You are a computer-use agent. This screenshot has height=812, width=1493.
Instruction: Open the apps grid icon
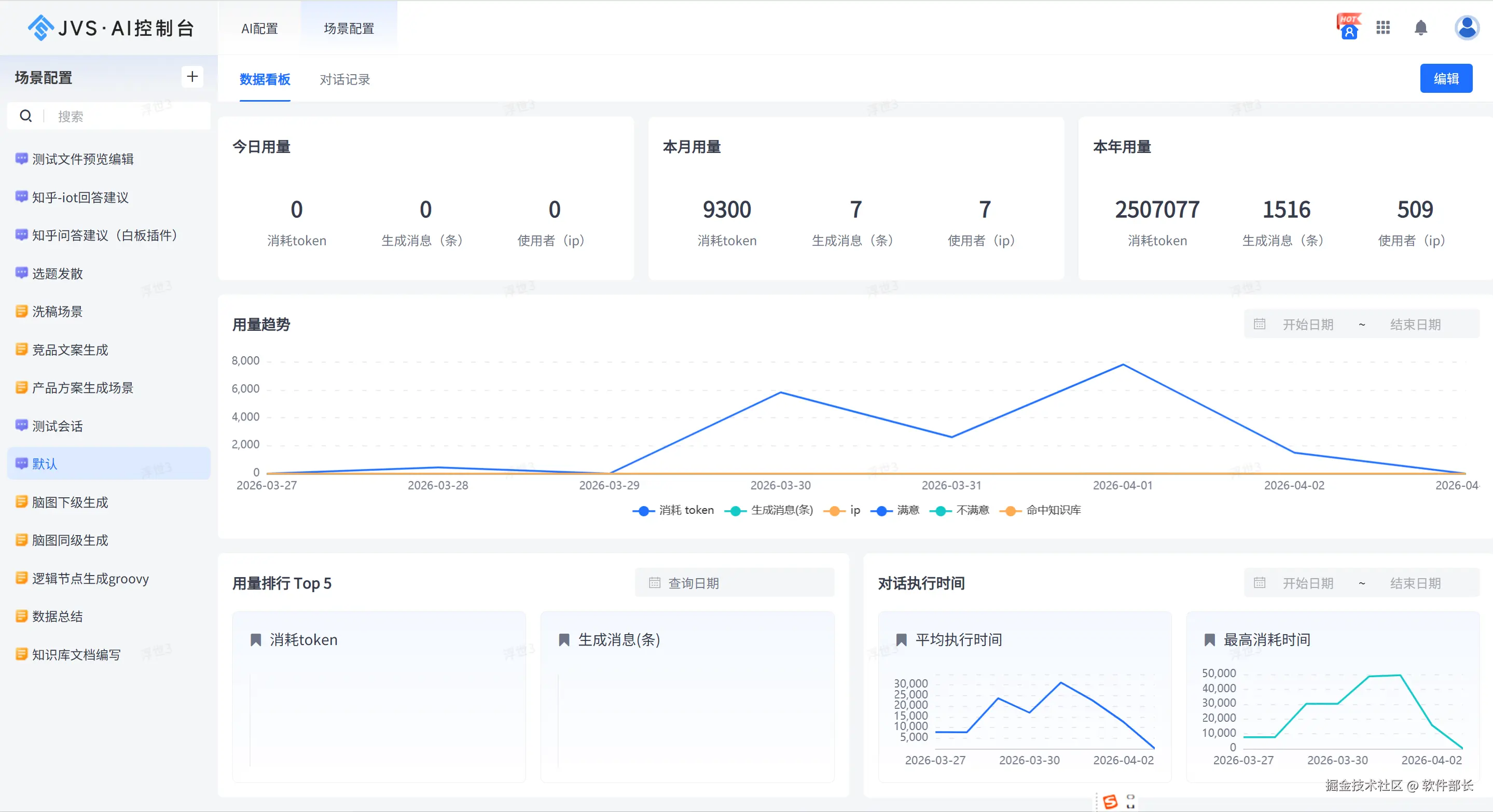[1383, 28]
